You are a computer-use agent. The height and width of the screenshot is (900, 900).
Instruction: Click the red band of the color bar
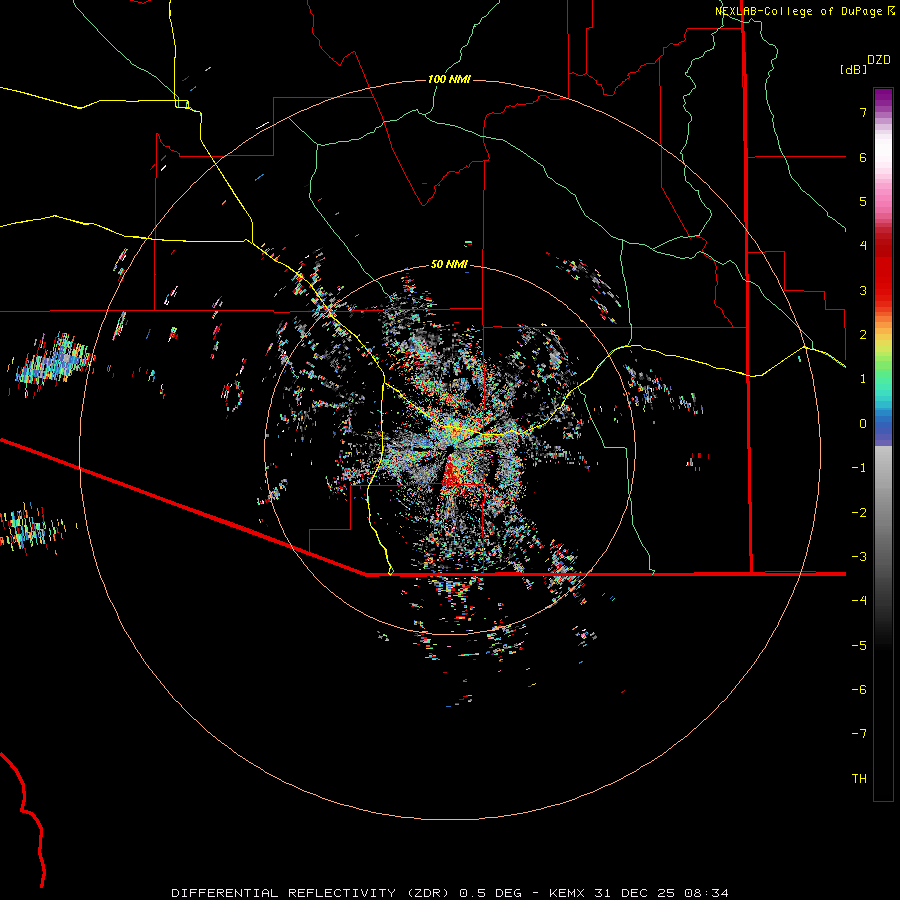pyautogui.click(x=883, y=270)
